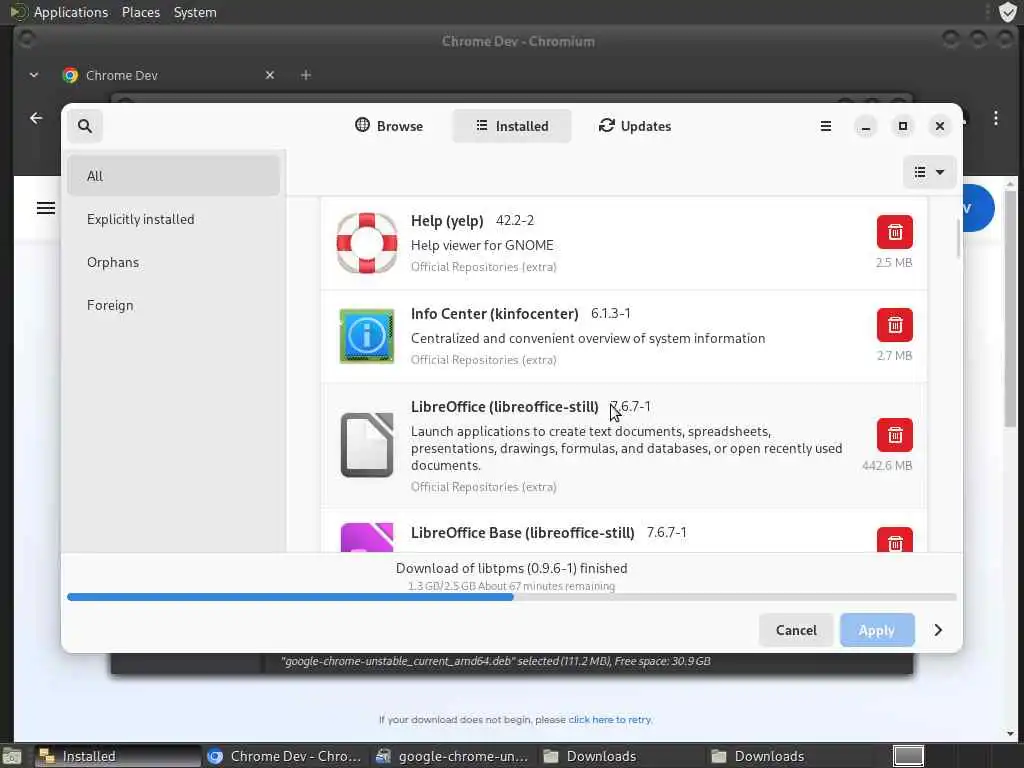Open the Places menu in the top panel
Image resolution: width=1024 pixels, height=768 pixels.
[x=141, y=12]
